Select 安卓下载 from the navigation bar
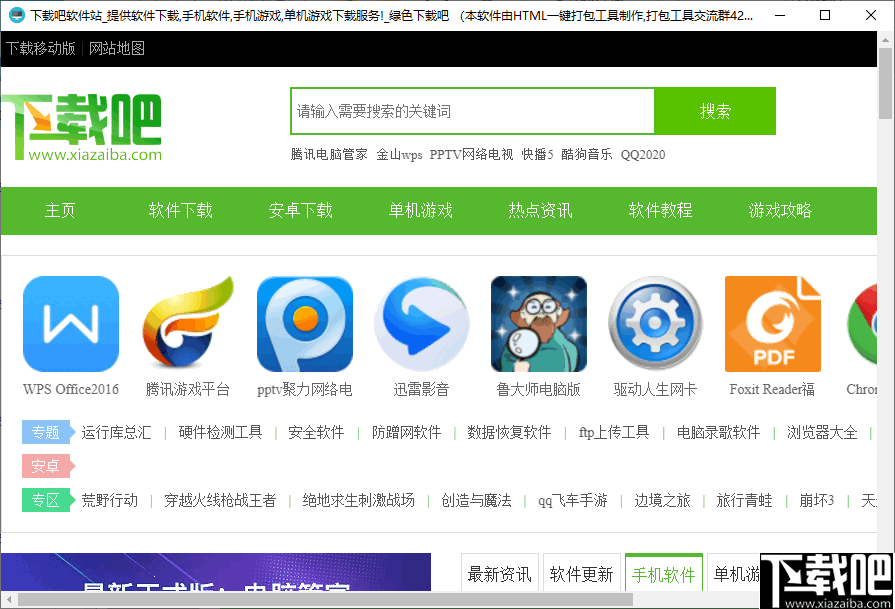The height and width of the screenshot is (609, 895). click(x=300, y=211)
